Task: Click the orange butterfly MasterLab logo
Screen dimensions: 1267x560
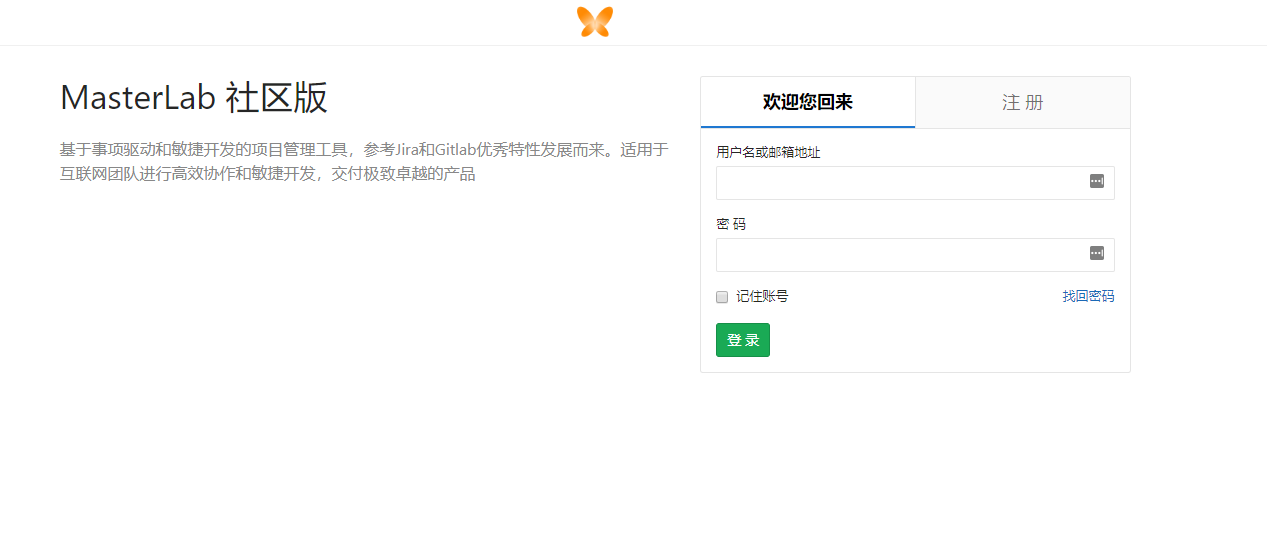Action: 595,22
